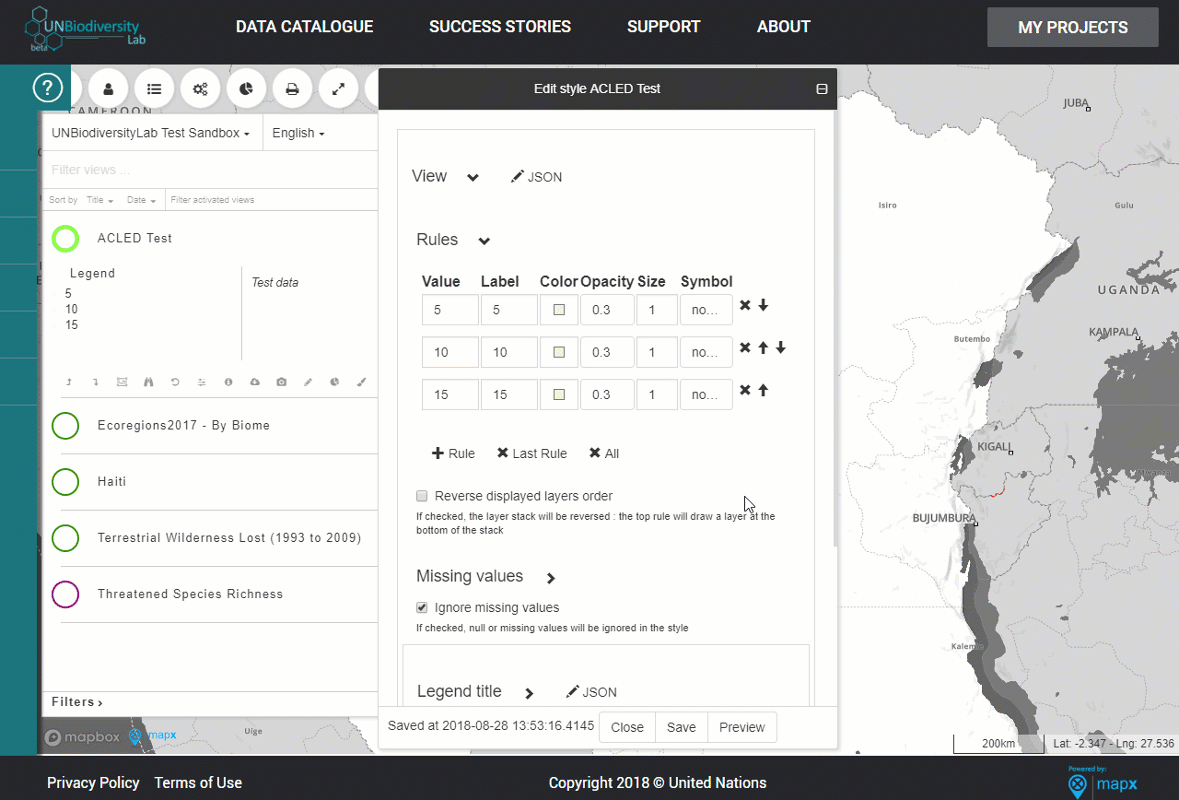Add a new rule with + Rule
The image size is (1179, 800).
(453, 453)
